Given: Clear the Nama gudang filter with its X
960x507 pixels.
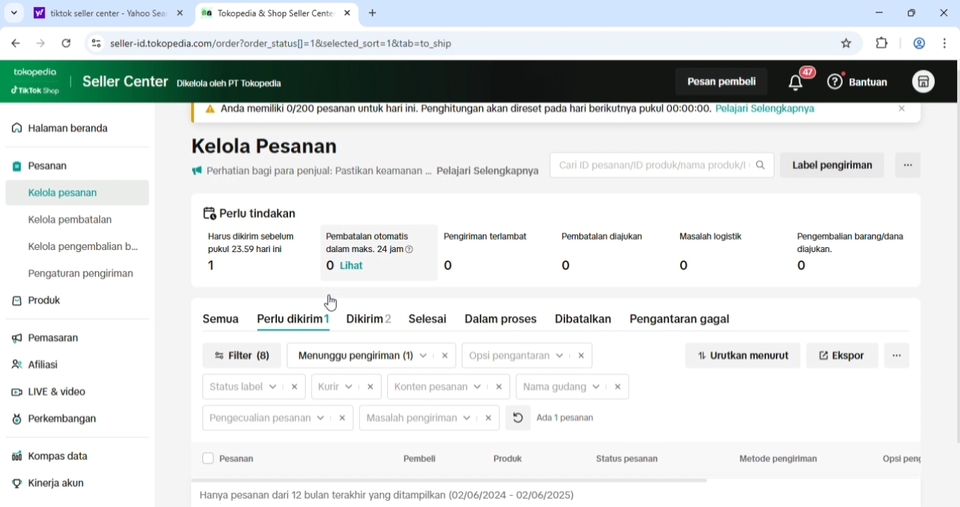Looking at the screenshot, I should (x=617, y=387).
